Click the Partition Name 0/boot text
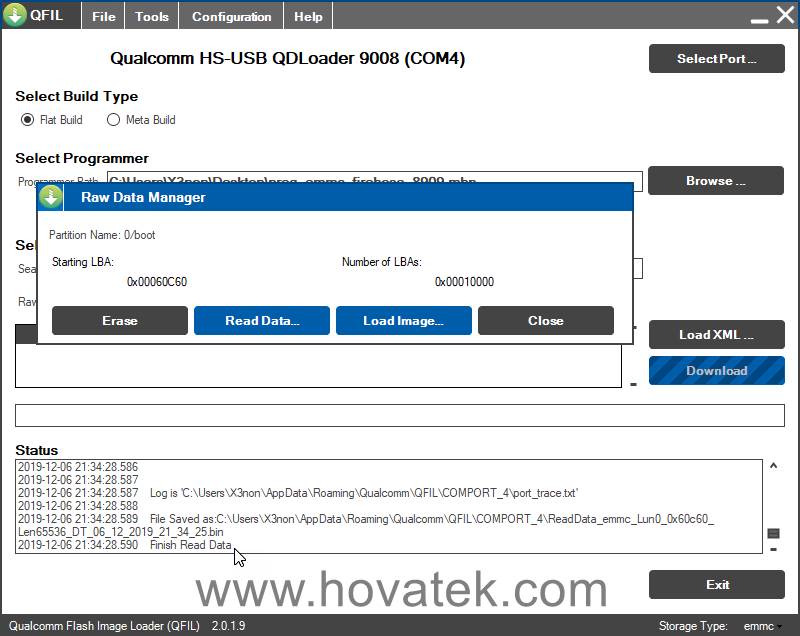The width and height of the screenshot is (800, 636). [x=102, y=235]
